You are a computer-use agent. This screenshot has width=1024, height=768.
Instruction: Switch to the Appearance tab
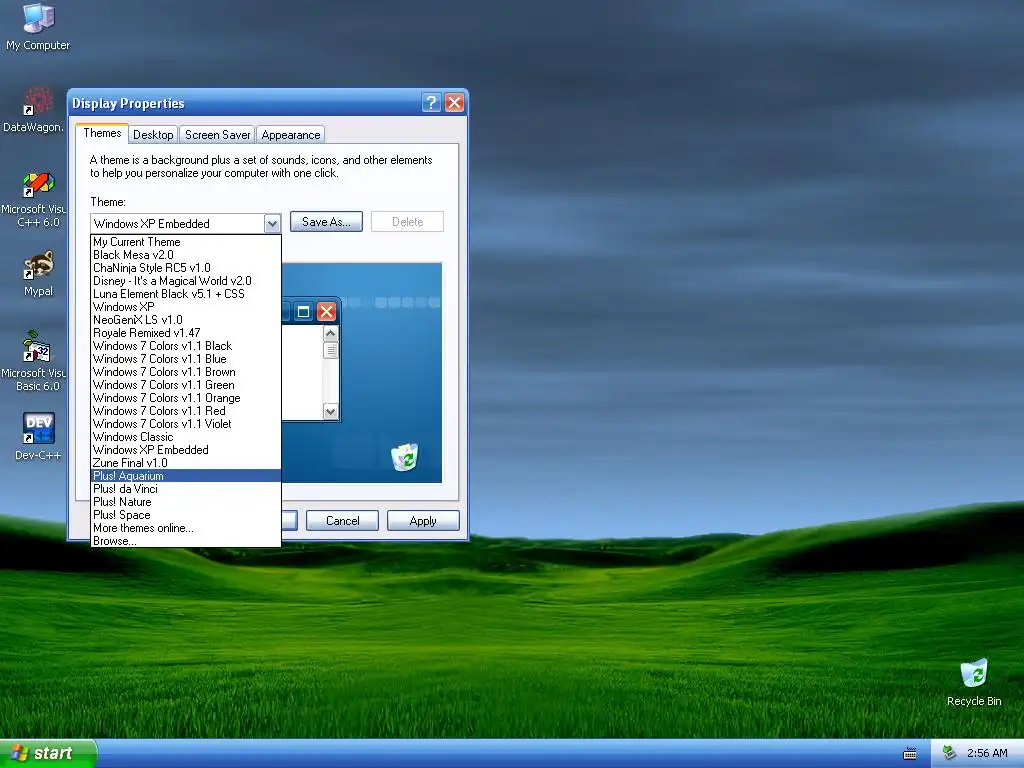[291, 135]
